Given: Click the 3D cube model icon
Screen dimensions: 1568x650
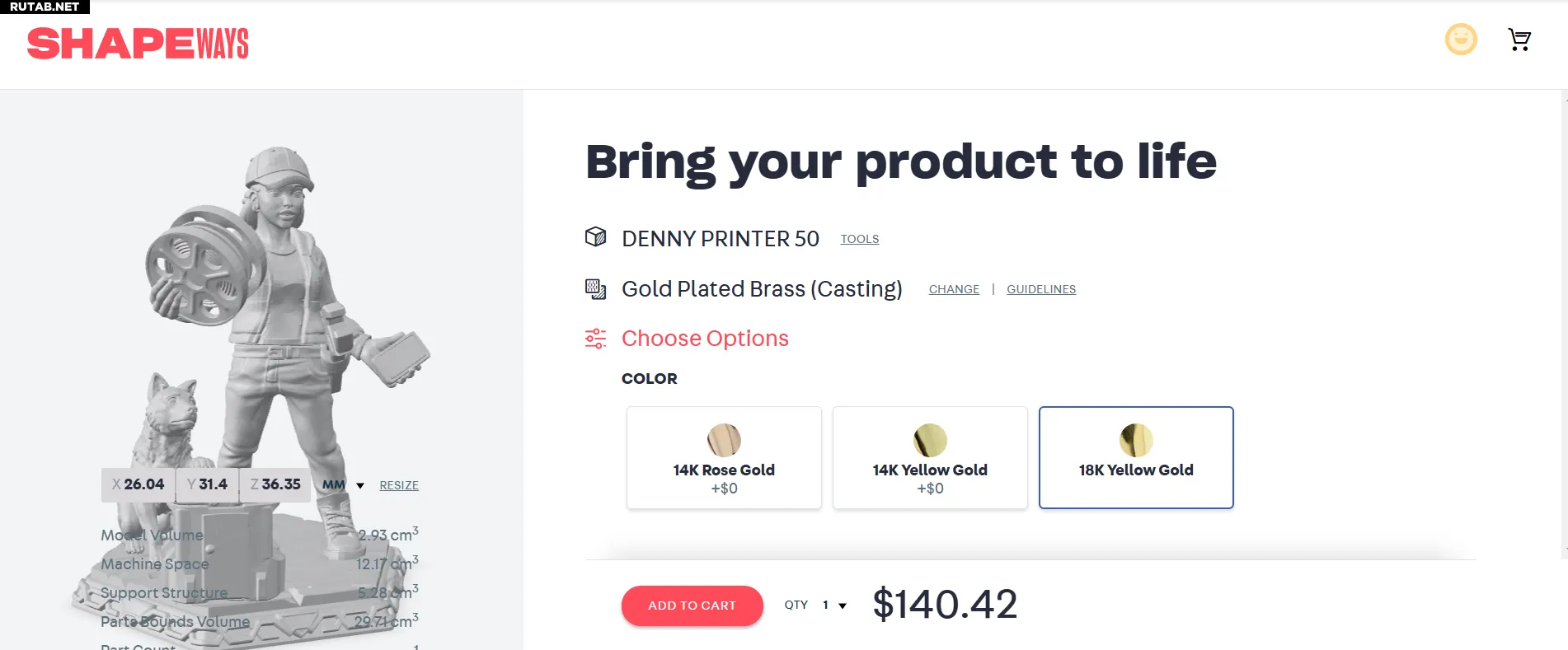Looking at the screenshot, I should coord(595,237).
